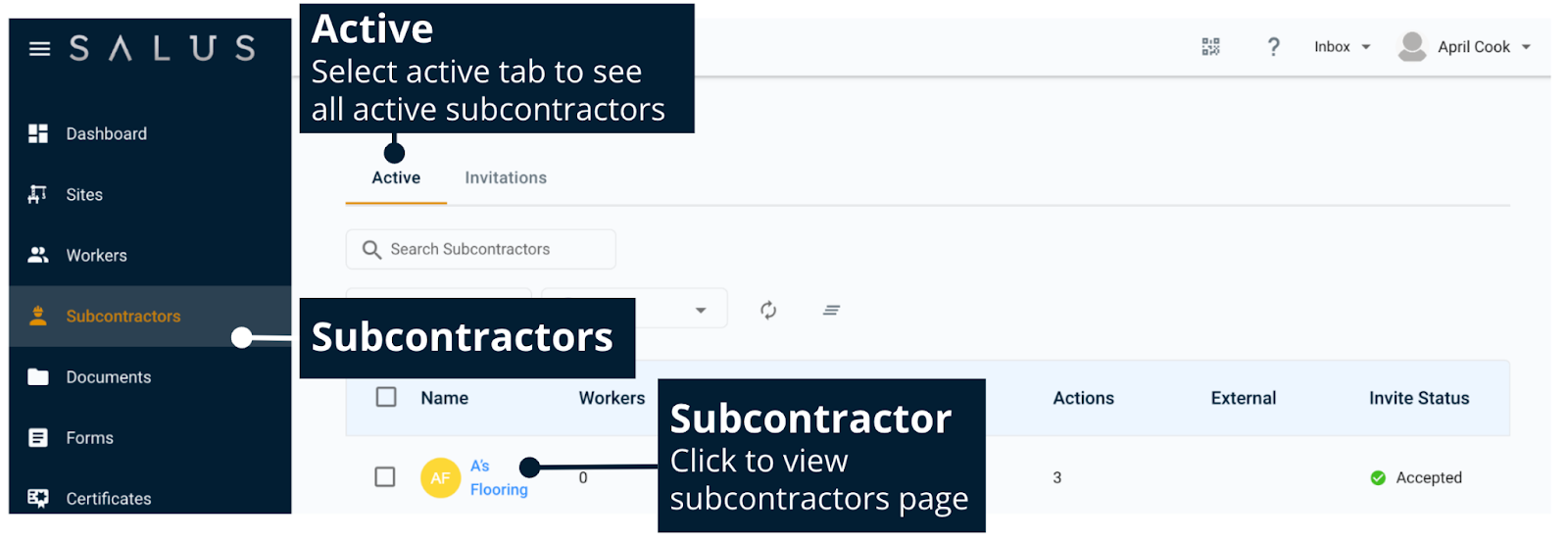Click the Dashboard grid icon
This screenshot has height=542, width=1568.
tap(38, 133)
